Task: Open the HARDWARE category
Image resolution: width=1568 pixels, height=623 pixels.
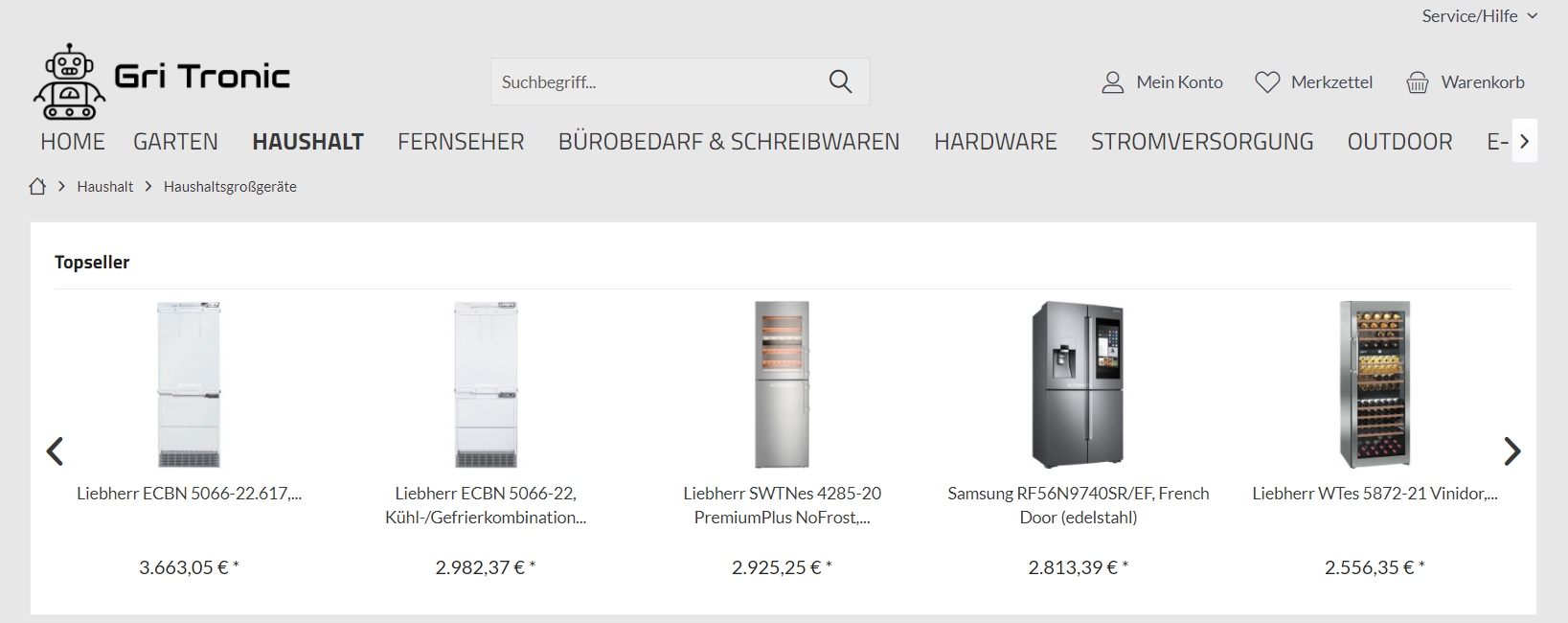Action: [995, 142]
